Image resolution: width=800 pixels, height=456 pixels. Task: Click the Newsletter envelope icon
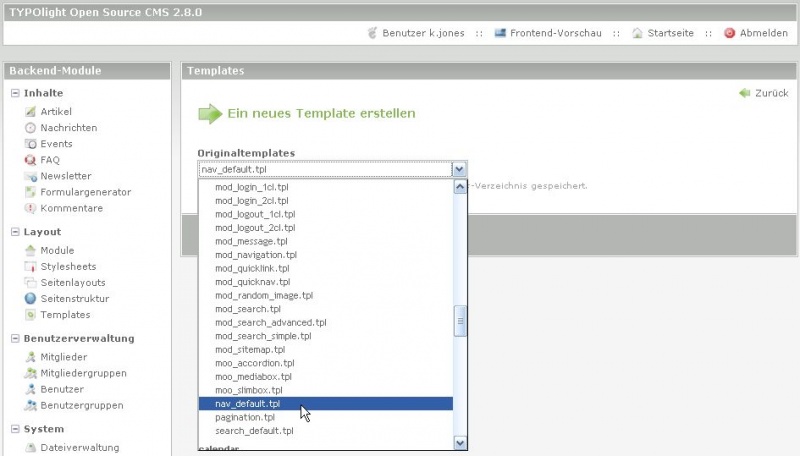30,176
